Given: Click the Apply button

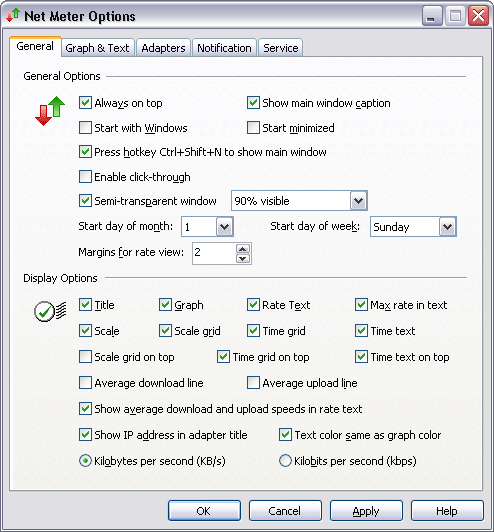Looking at the screenshot, I should coord(366,511).
